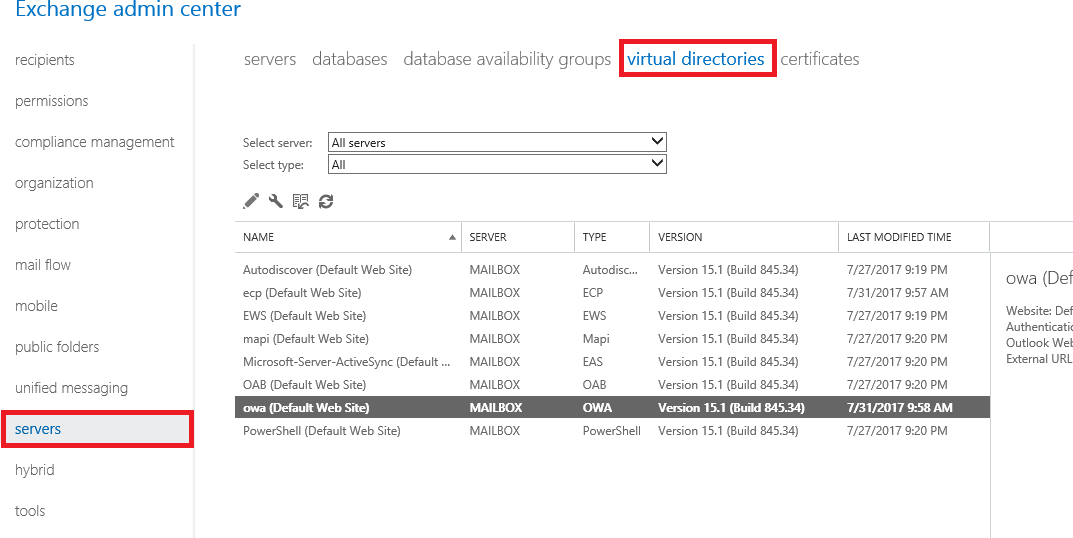Open organization section
The width and height of the screenshot is (1073, 538).
click(x=54, y=183)
